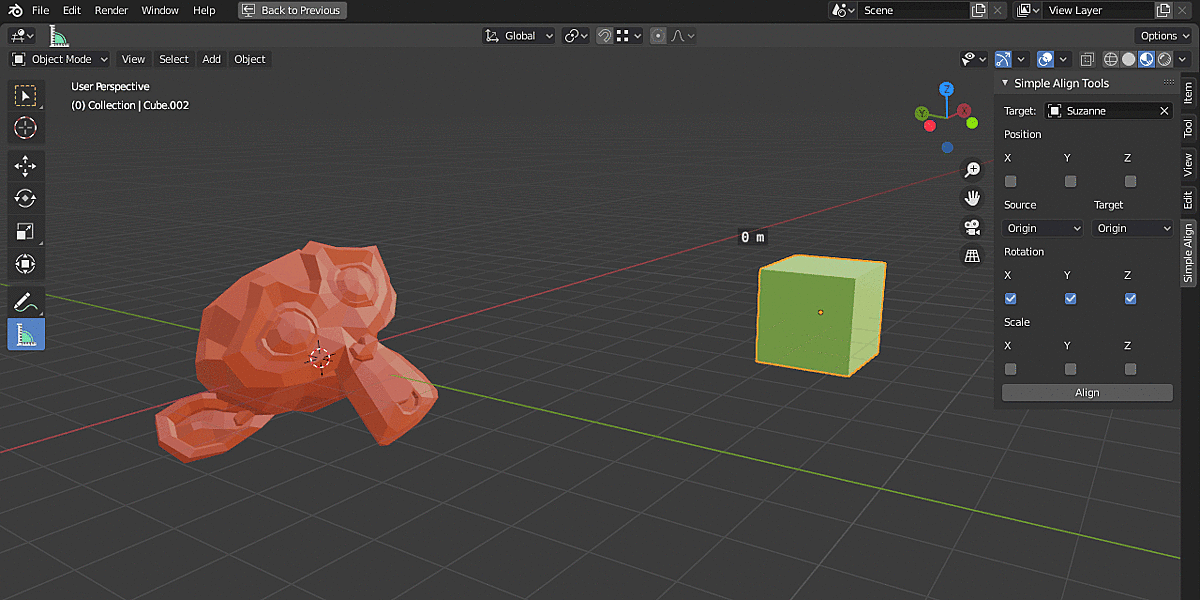
Task: Click the Back to Previous button
Action: click(291, 10)
